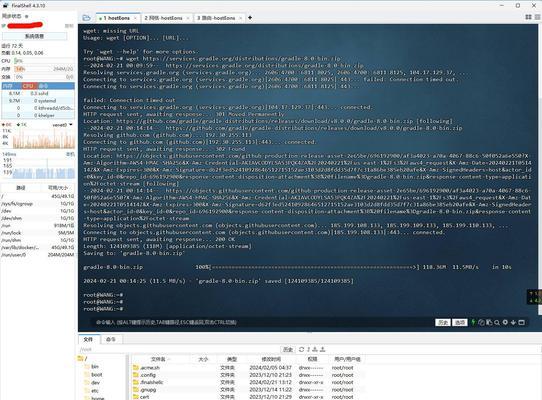Click the terminal download arrow icon

click(x=513, y=323)
